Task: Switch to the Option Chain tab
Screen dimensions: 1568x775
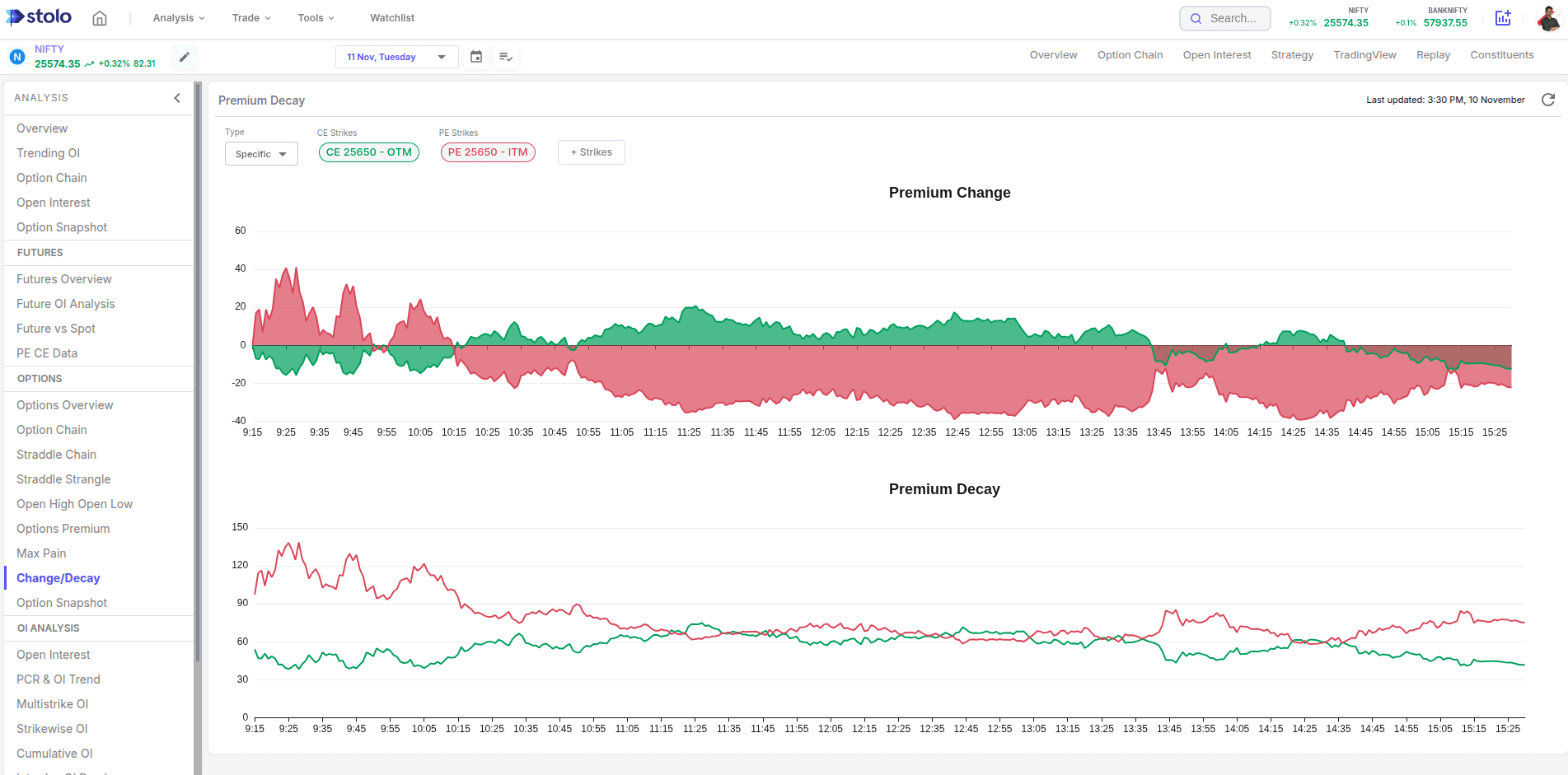Action: coord(1130,55)
